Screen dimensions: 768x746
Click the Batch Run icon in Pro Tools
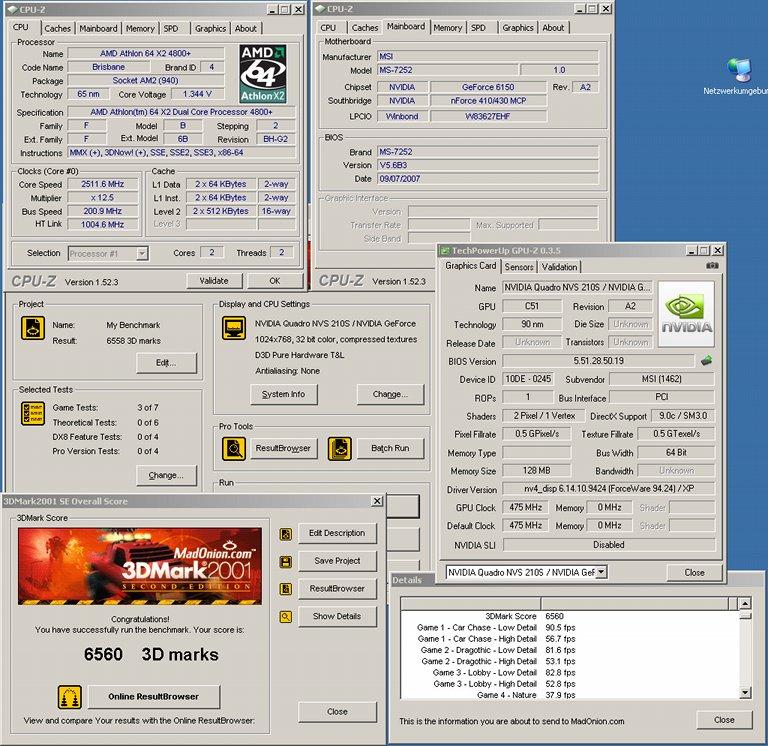click(x=339, y=449)
